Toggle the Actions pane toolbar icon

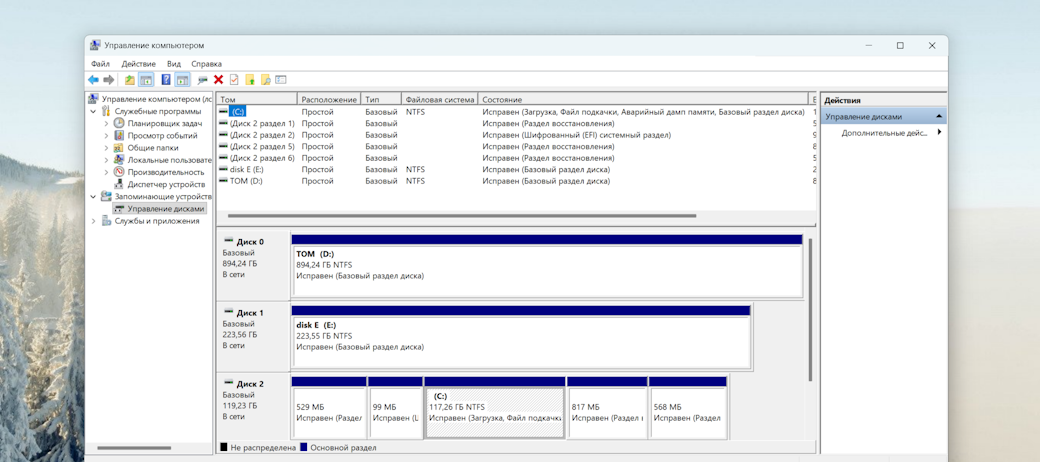pos(182,80)
